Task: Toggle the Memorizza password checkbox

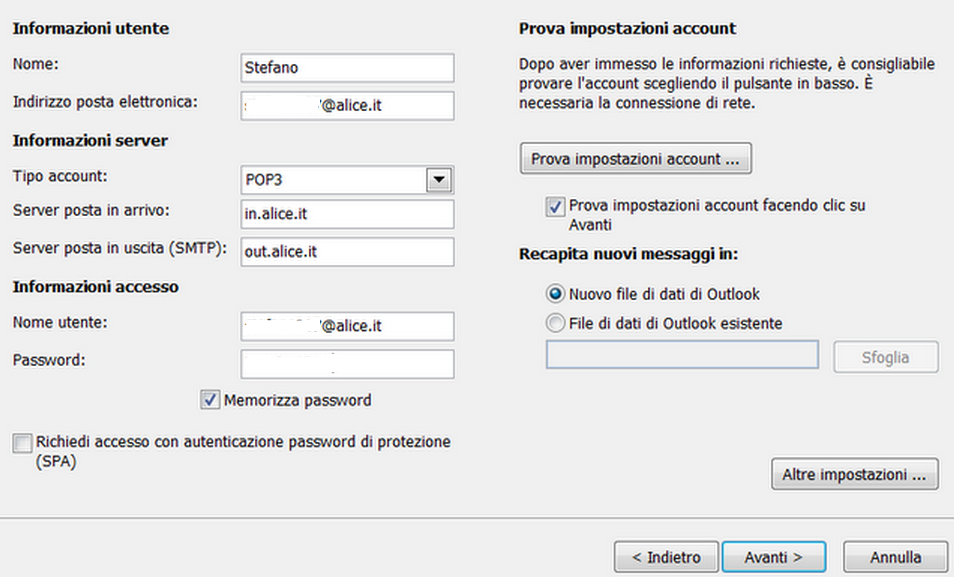Action: pyautogui.click(x=211, y=400)
